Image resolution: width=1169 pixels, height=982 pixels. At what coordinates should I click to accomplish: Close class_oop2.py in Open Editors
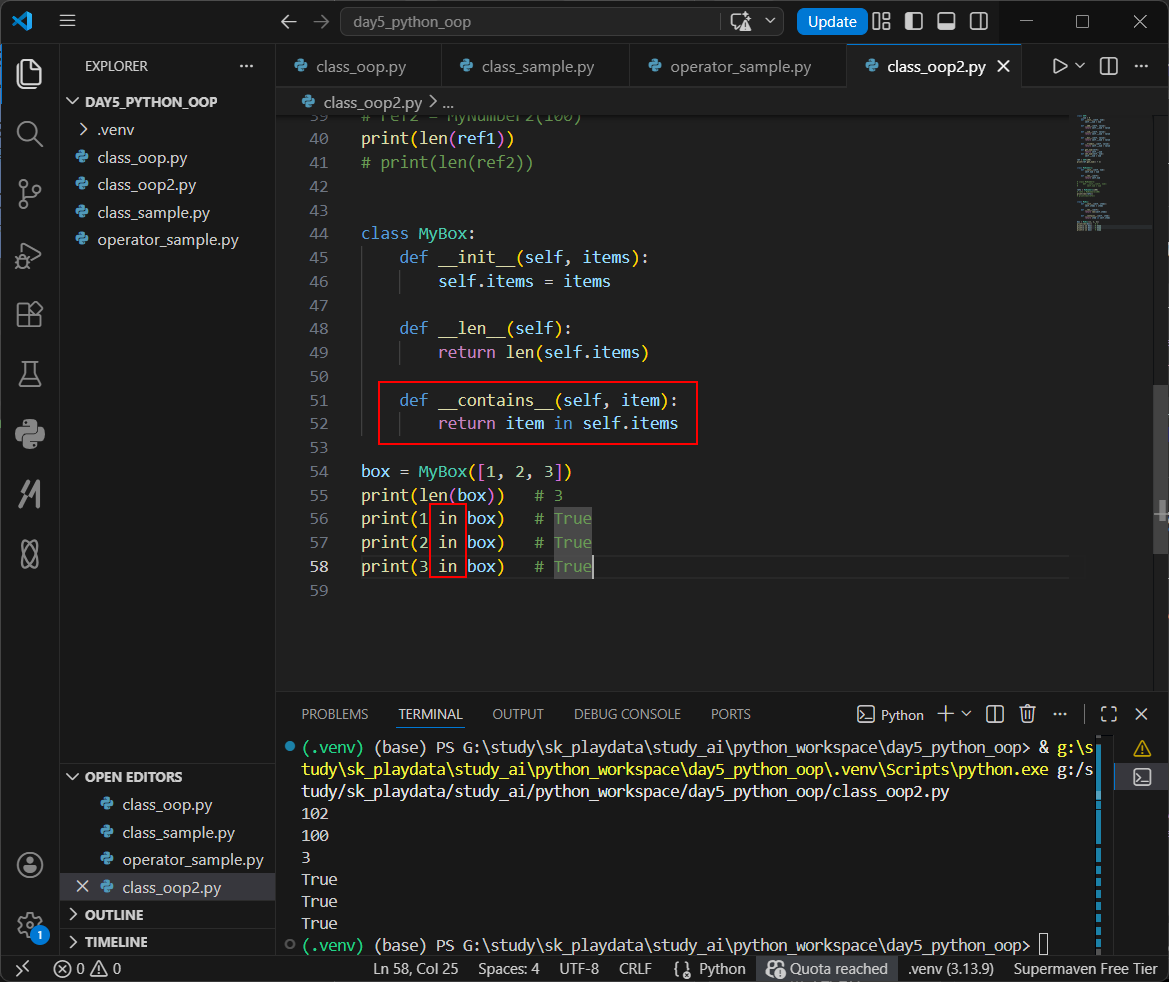pos(82,887)
